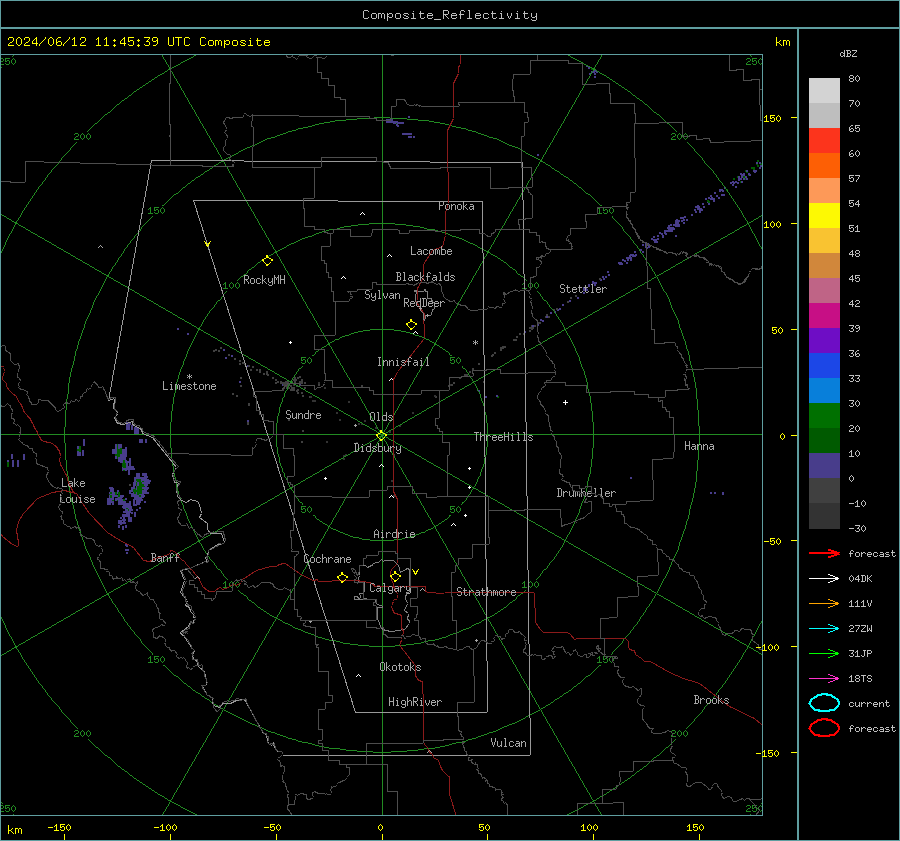The height and width of the screenshot is (841, 900).
Task: Click the Didsbury city label
Action: point(377,448)
